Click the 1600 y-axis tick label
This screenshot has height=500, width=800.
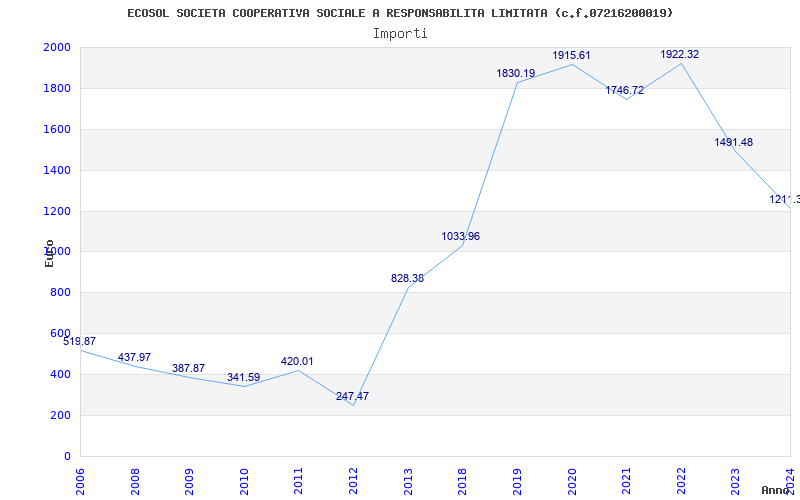pos(57,129)
